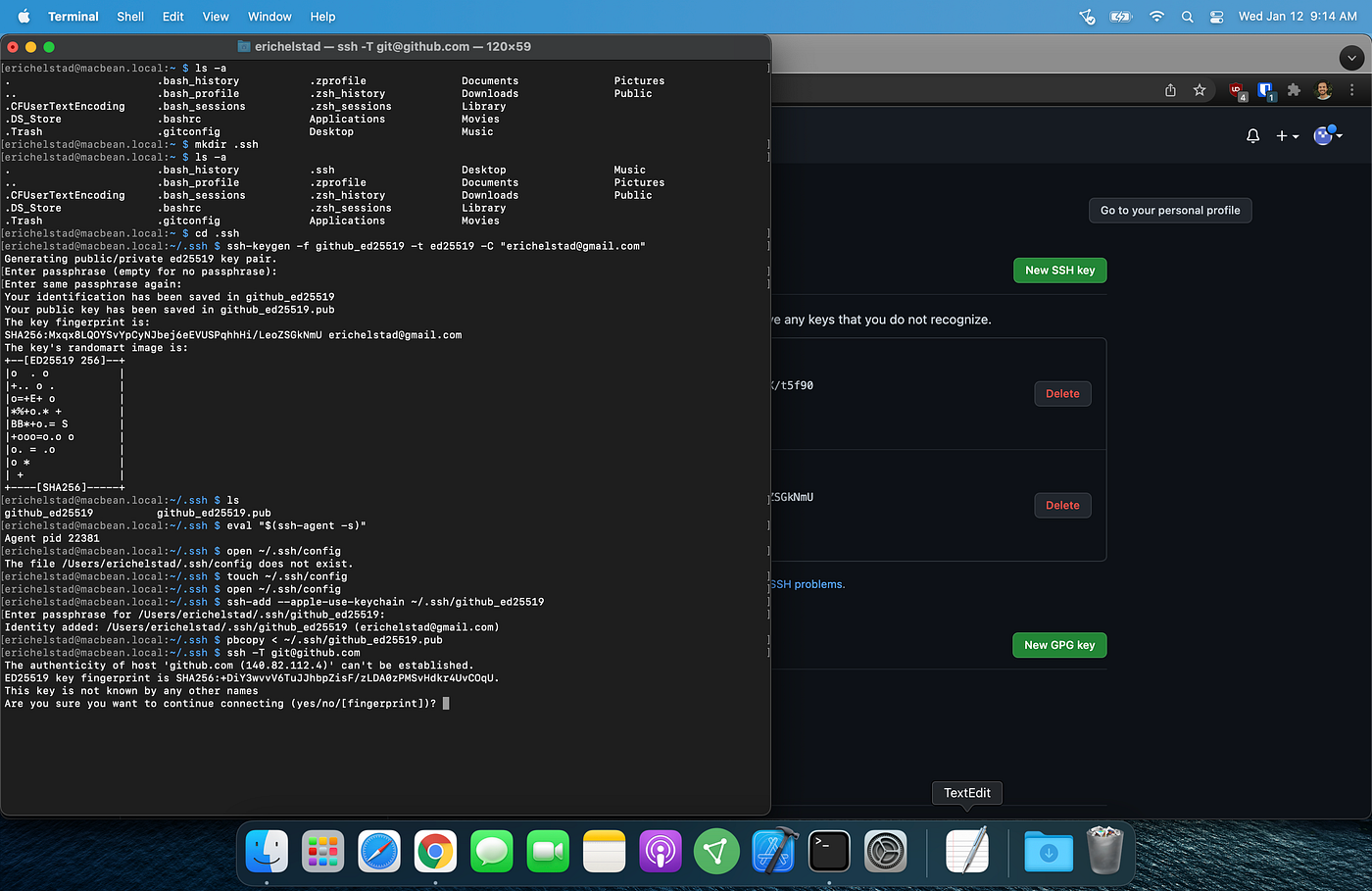Open System Preferences from the Dock
Screen dimensions: 1372x891
pyautogui.click(x=886, y=851)
